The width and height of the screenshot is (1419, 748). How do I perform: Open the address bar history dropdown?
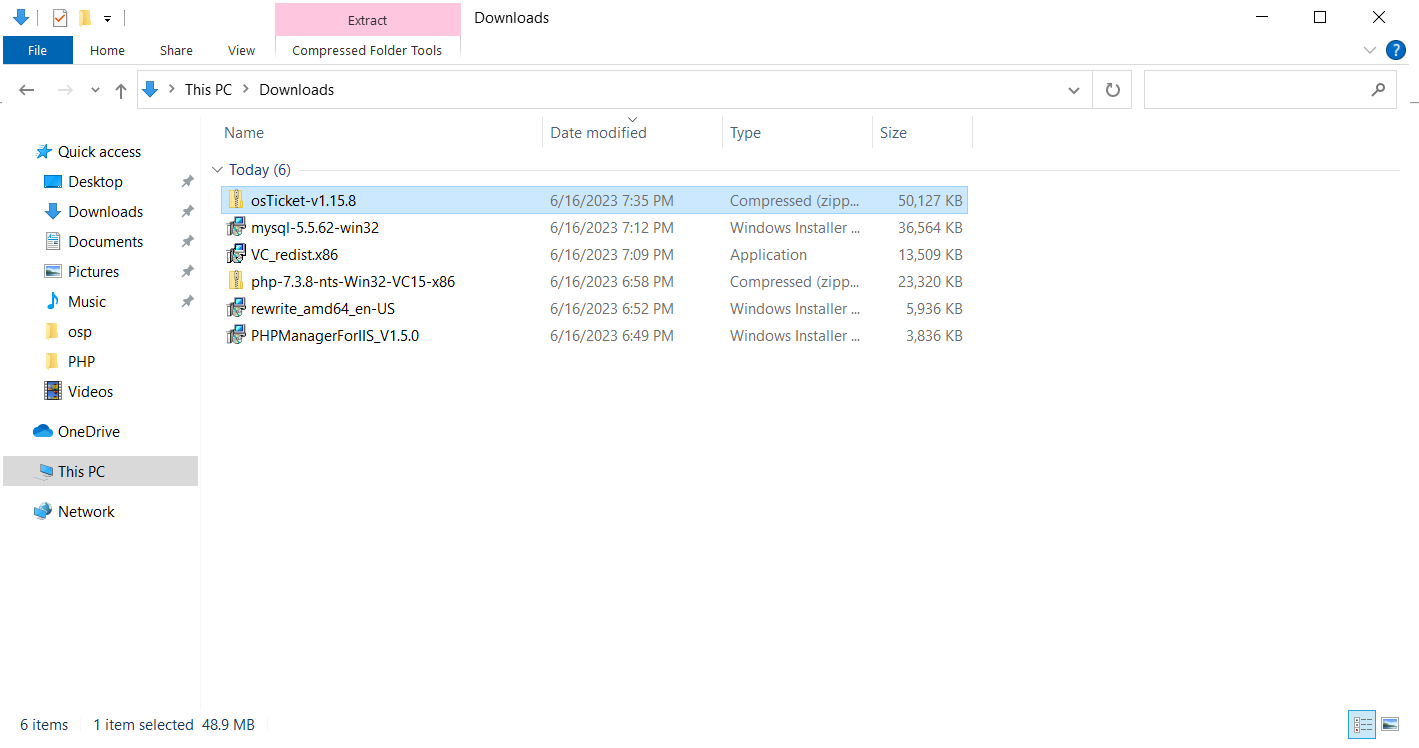pyautogui.click(x=1074, y=90)
